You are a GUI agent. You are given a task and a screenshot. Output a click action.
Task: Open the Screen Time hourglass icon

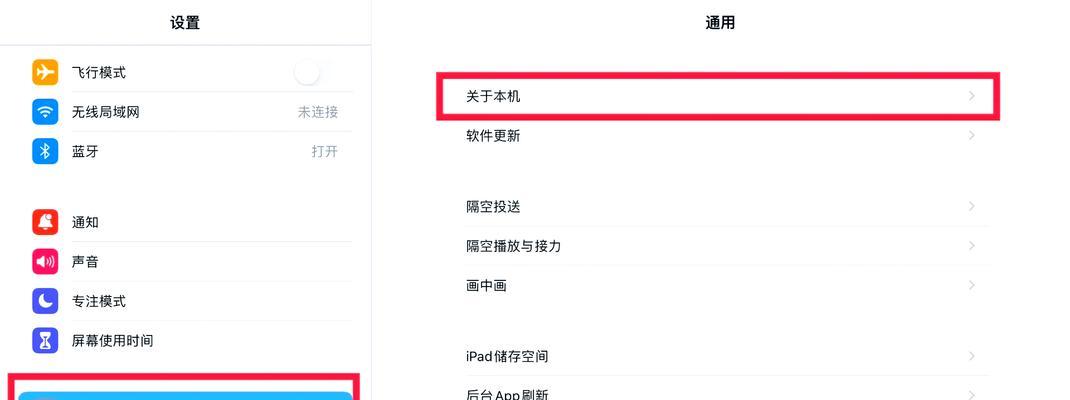pos(45,341)
